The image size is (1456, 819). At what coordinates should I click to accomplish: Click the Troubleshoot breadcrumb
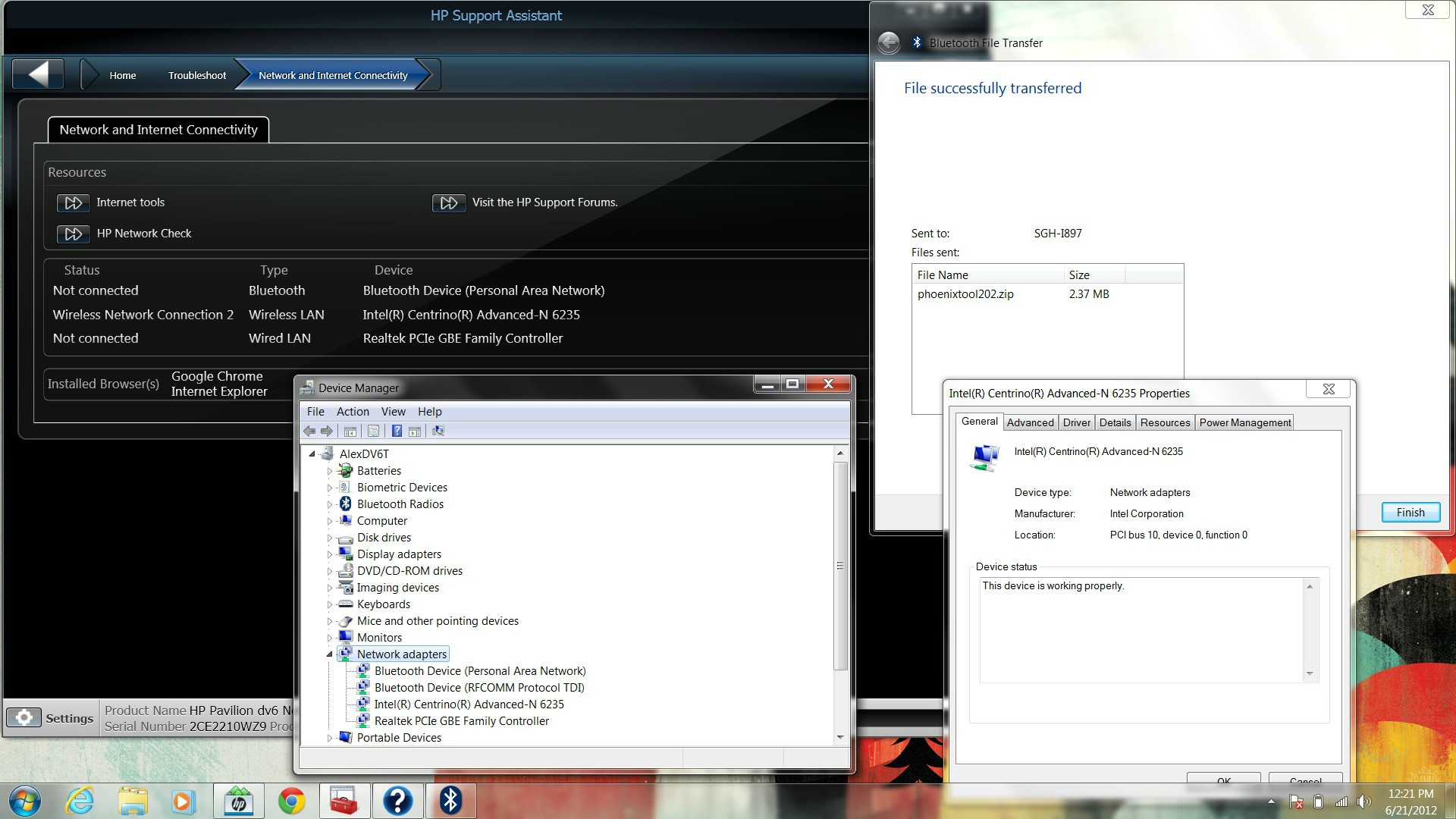pos(197,75)
